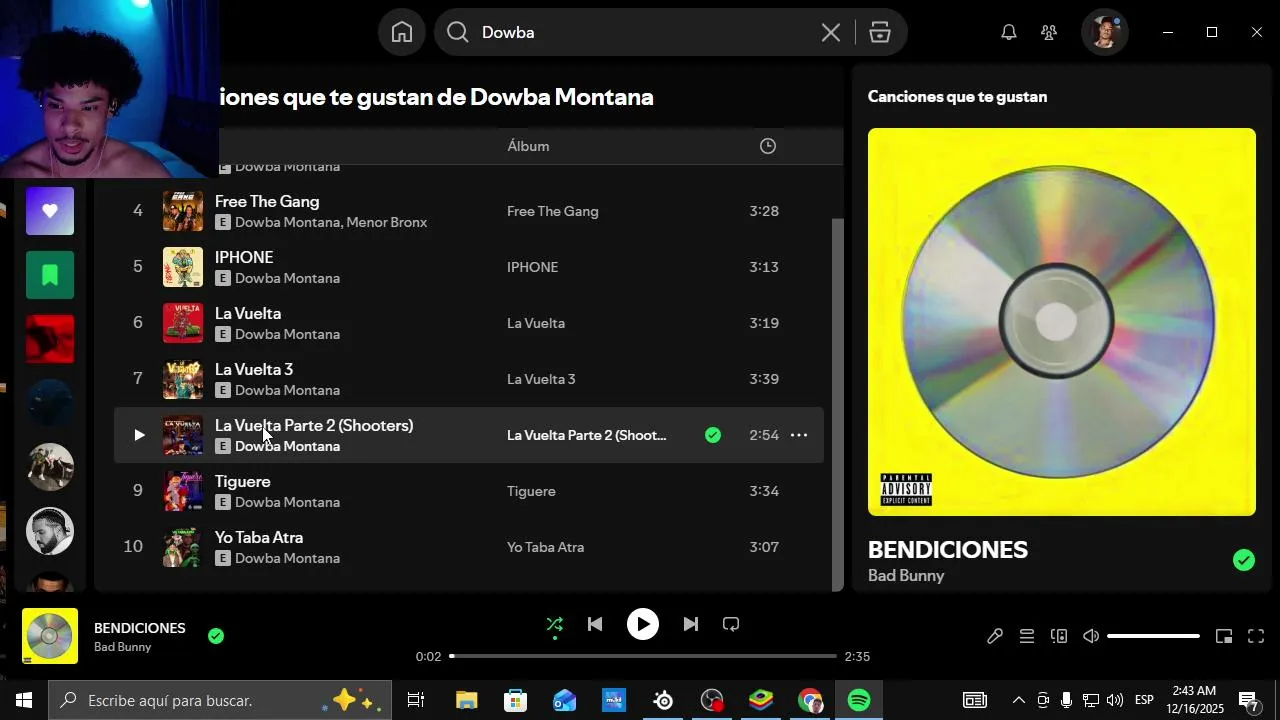Open Outlook from the taskbar
The image size is (1280, 720).
point(564,700)
